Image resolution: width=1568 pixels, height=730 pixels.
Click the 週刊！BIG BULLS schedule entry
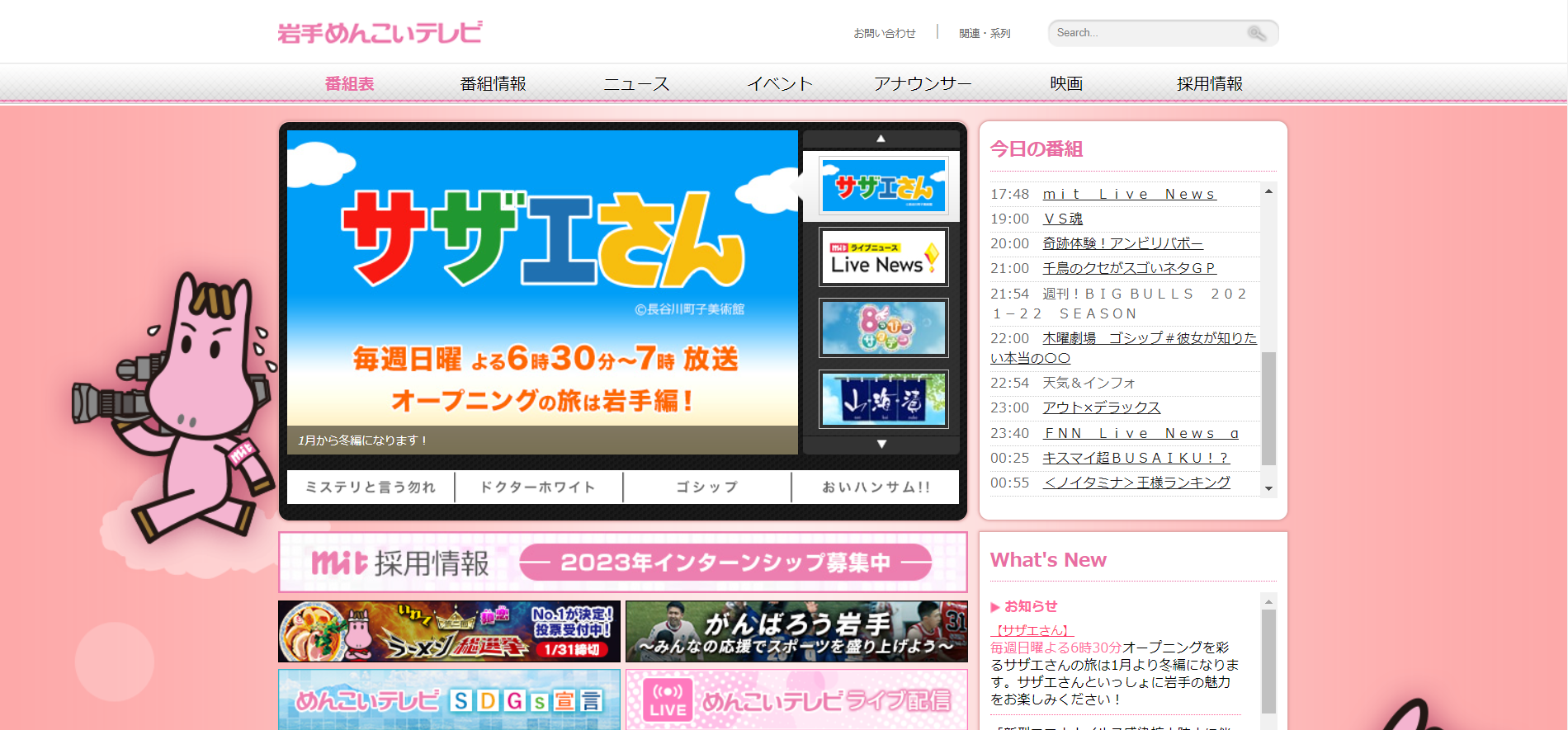(1120, 304)
